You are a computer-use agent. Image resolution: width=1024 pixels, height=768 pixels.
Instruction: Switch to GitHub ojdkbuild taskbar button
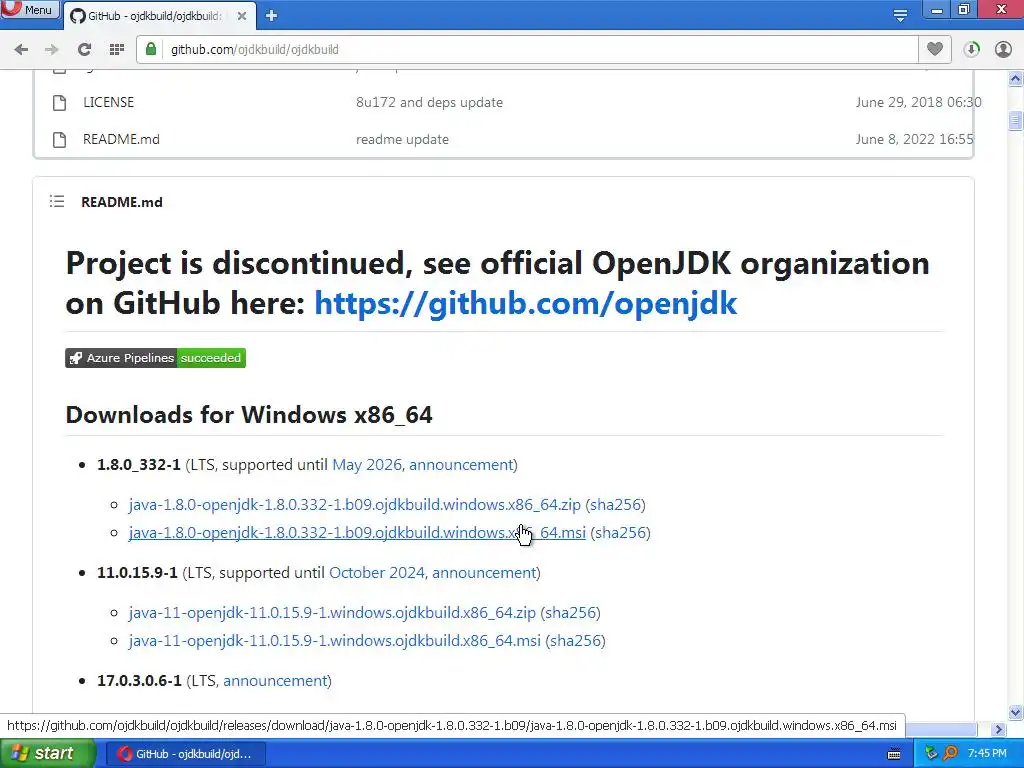pos(185,754)
